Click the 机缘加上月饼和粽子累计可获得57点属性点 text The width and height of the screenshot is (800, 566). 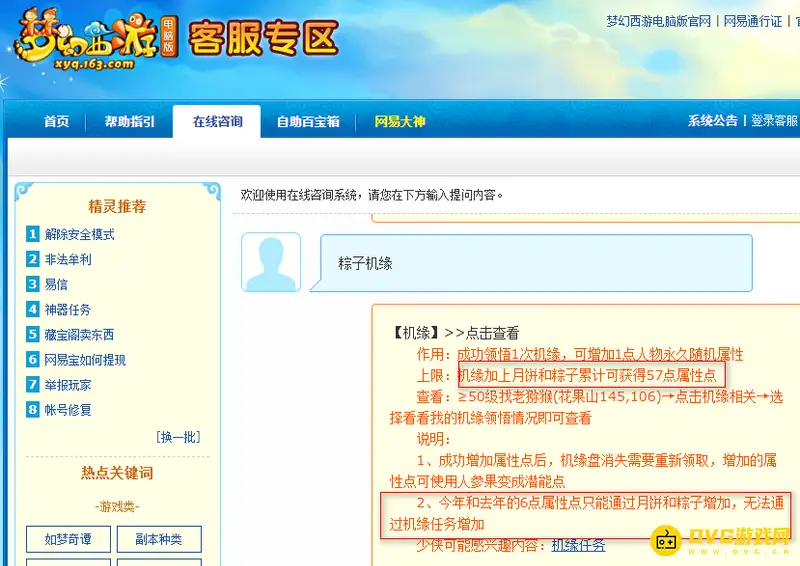click(587, 375)
